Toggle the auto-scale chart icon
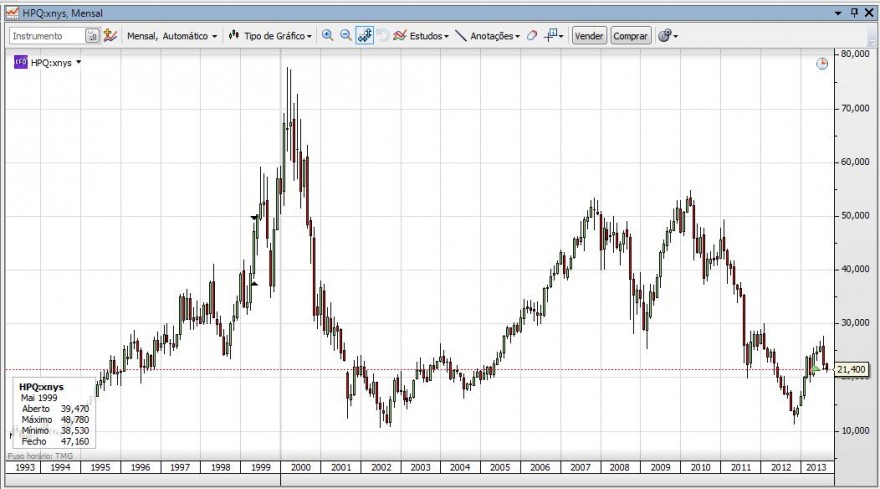Image resolution: width=880 pixels, height=489 pixels. coord(364,35)
